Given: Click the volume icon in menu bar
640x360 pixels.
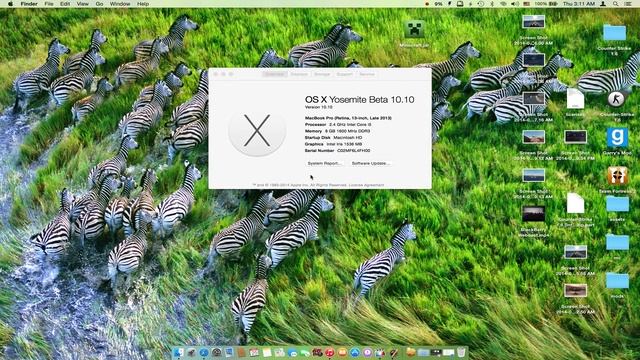Looking at the screenshot, I should click(514, 4).
